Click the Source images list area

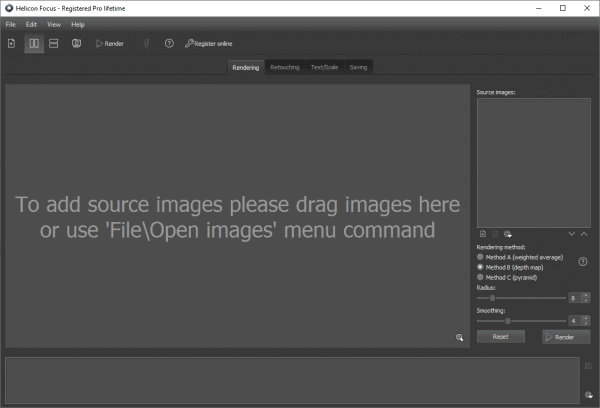pyautogui.click(x=533, y=161)
